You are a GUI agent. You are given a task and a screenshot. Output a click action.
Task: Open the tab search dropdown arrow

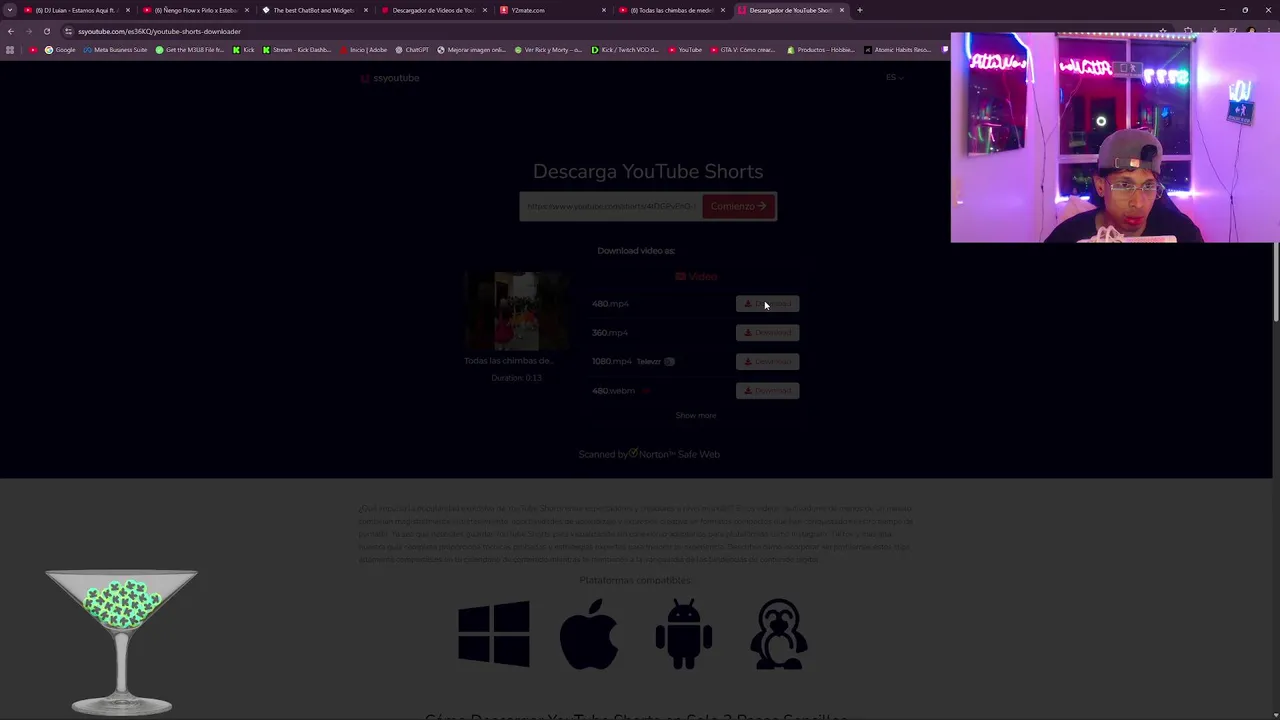pos(10,10)
